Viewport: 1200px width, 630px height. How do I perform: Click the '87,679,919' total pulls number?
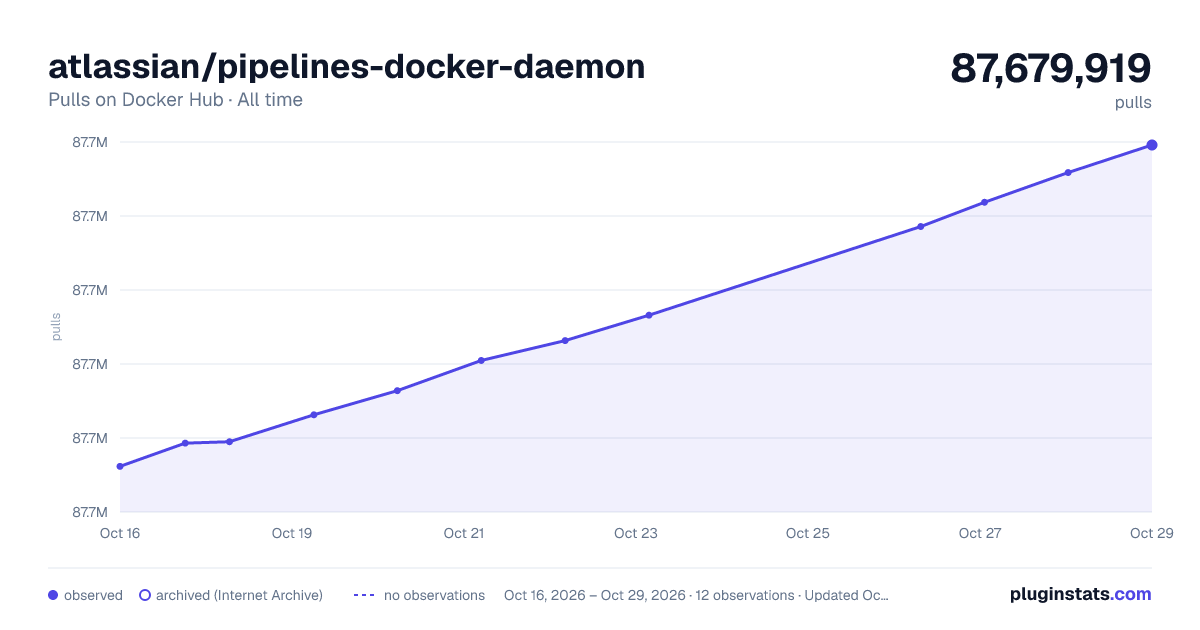pyautogui.click(x=1051, y=68)
